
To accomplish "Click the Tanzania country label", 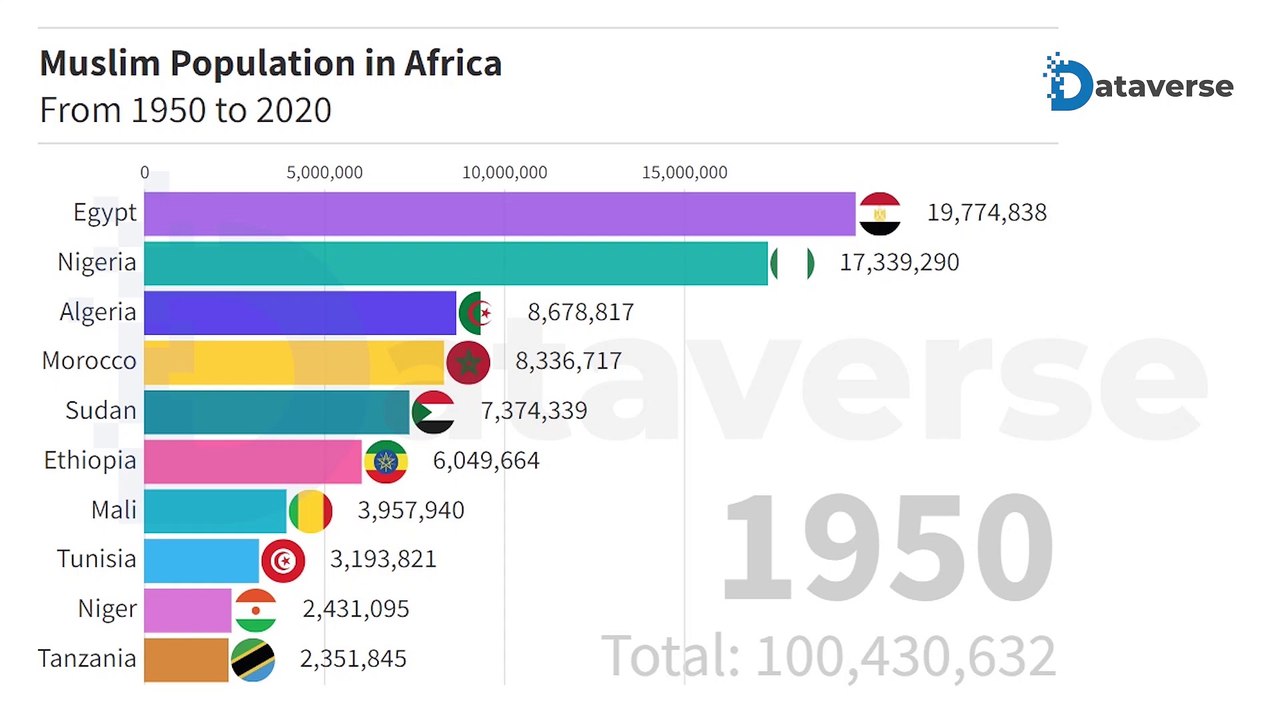I will 87,658.
